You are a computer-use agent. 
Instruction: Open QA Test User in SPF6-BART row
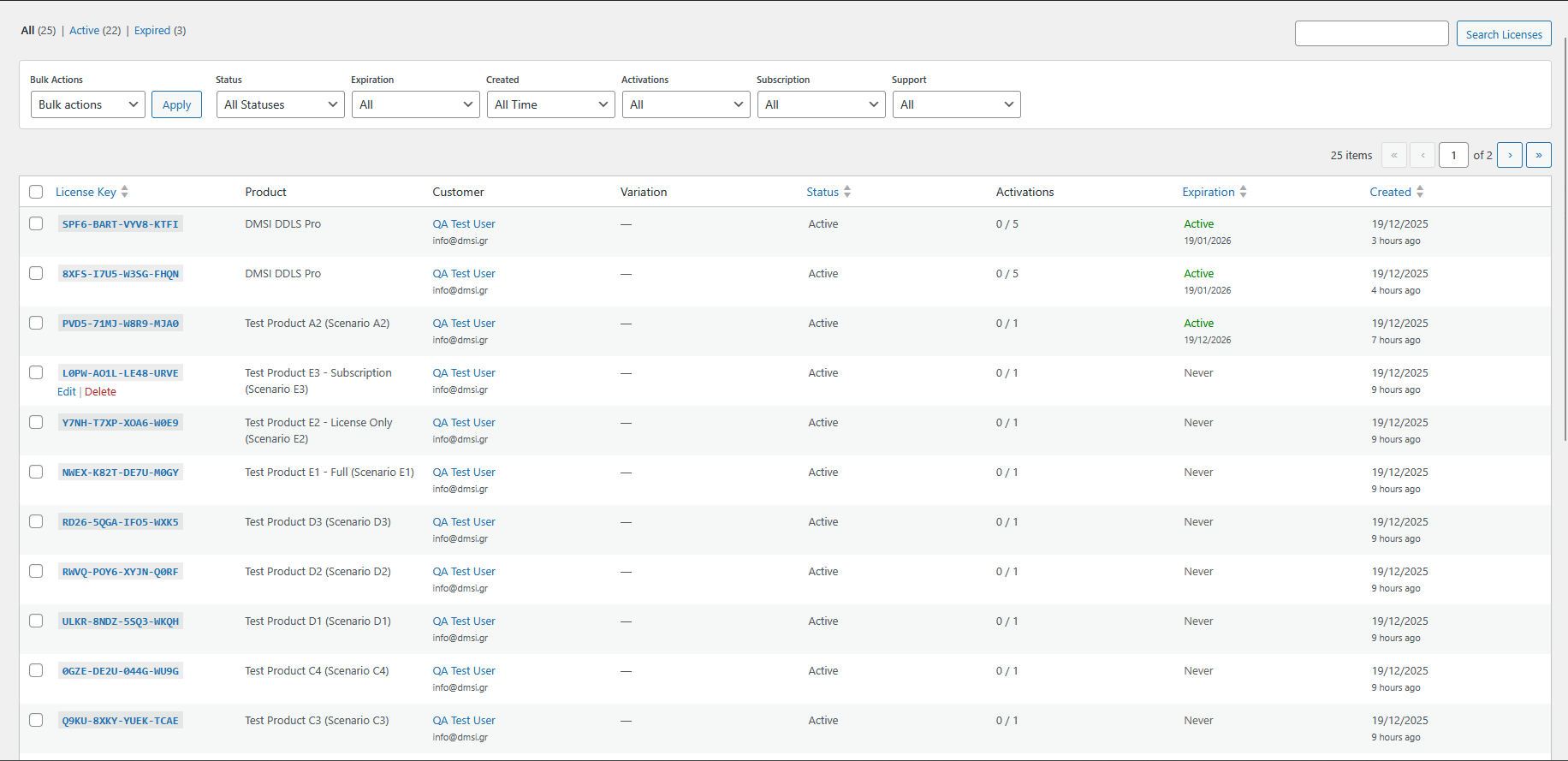coord(464,223)
